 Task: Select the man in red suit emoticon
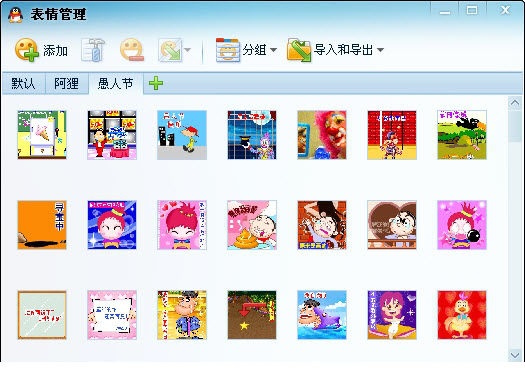(x=112, y=135)
